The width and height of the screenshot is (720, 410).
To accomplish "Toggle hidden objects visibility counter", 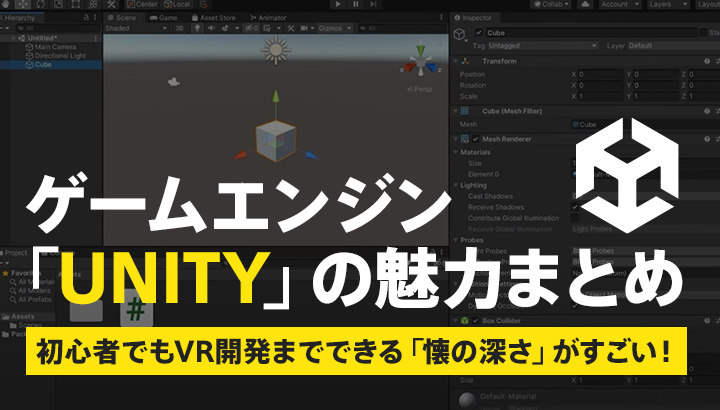I will [251, 28].
